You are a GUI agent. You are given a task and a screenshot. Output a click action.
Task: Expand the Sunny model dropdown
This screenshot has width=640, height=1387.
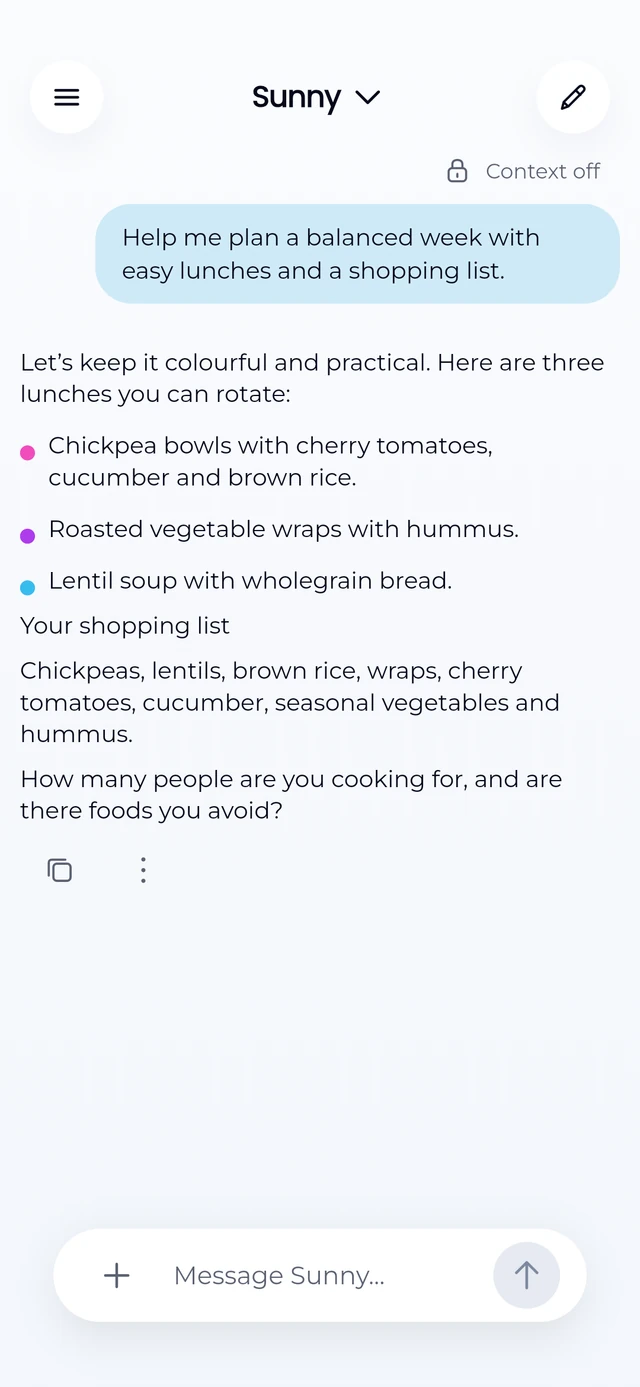[x=316, y=97]
